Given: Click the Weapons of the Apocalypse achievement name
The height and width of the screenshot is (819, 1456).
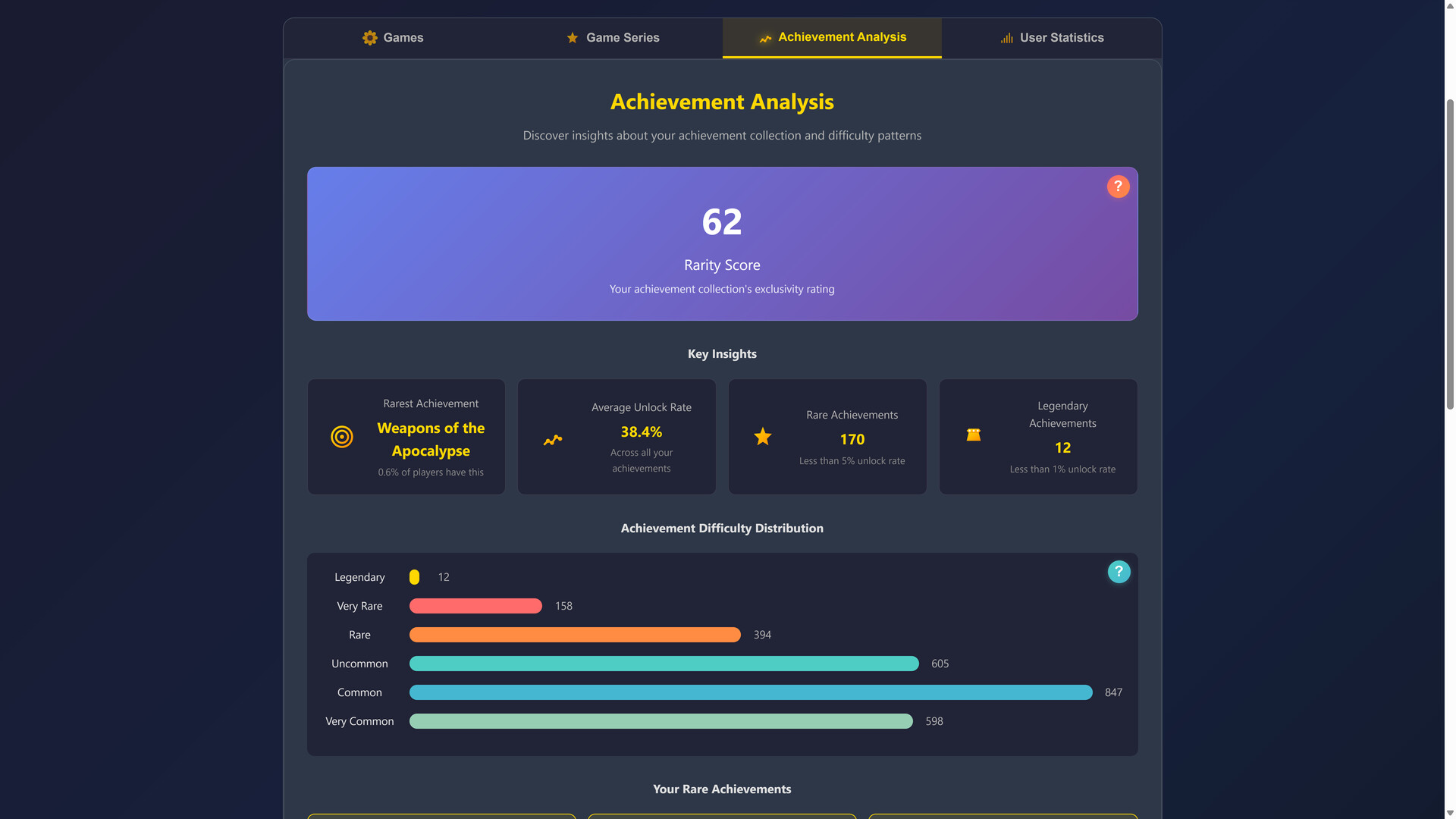Looking at the screenshot, I should click(431, 439).
